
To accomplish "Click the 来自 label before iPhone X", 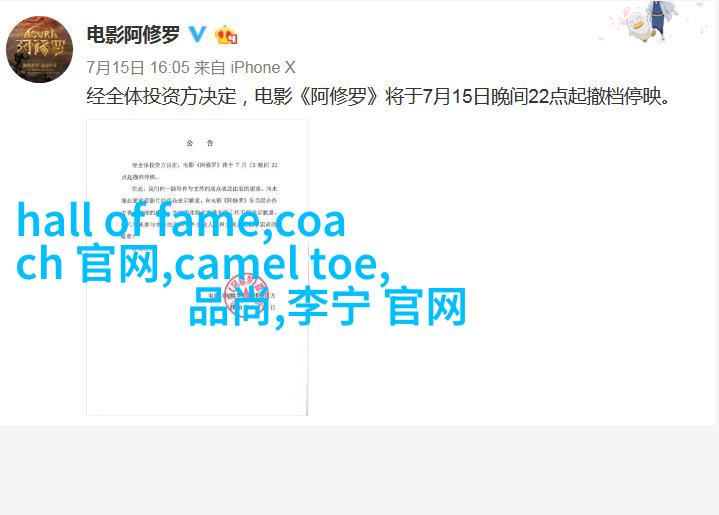I will [210, 67].
